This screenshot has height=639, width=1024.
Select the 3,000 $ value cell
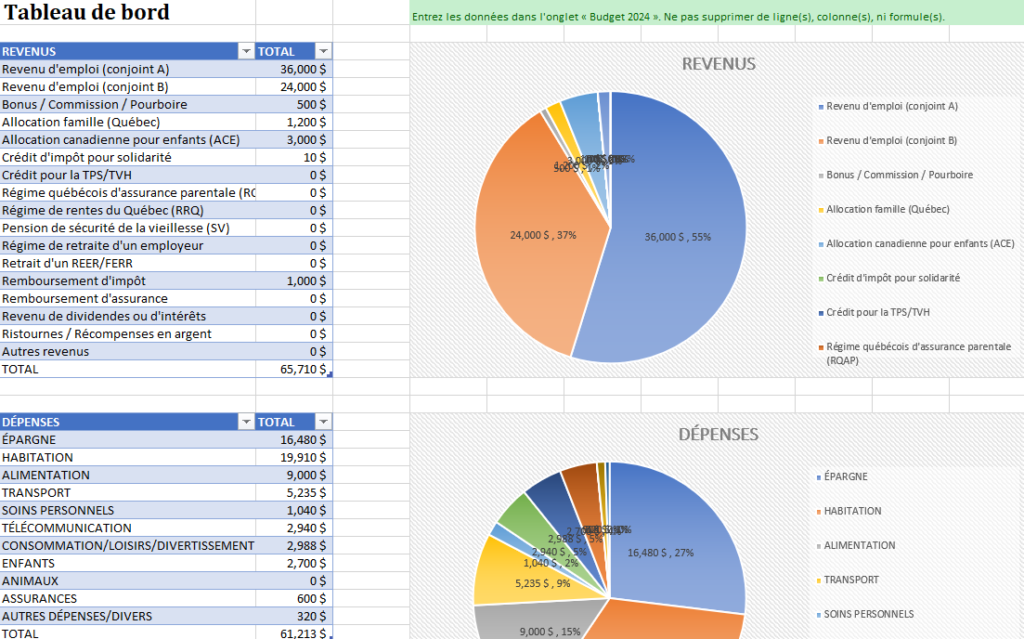coord(294,140)
